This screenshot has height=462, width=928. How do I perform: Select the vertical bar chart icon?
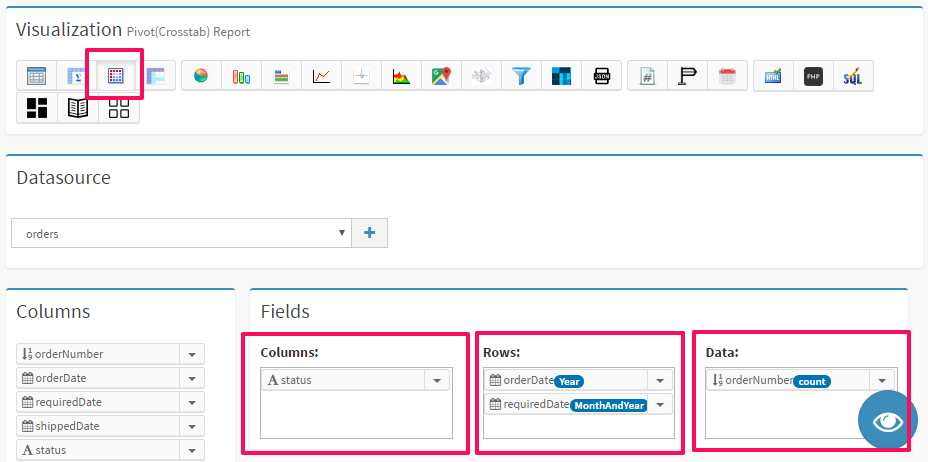point(241,76)
